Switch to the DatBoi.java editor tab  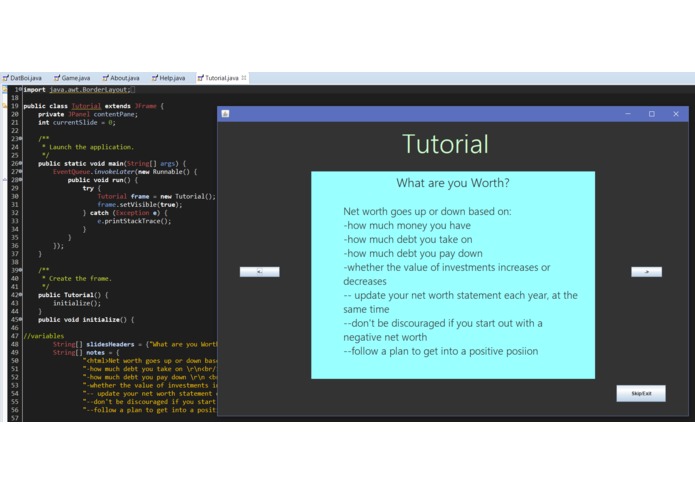point(22,78)
